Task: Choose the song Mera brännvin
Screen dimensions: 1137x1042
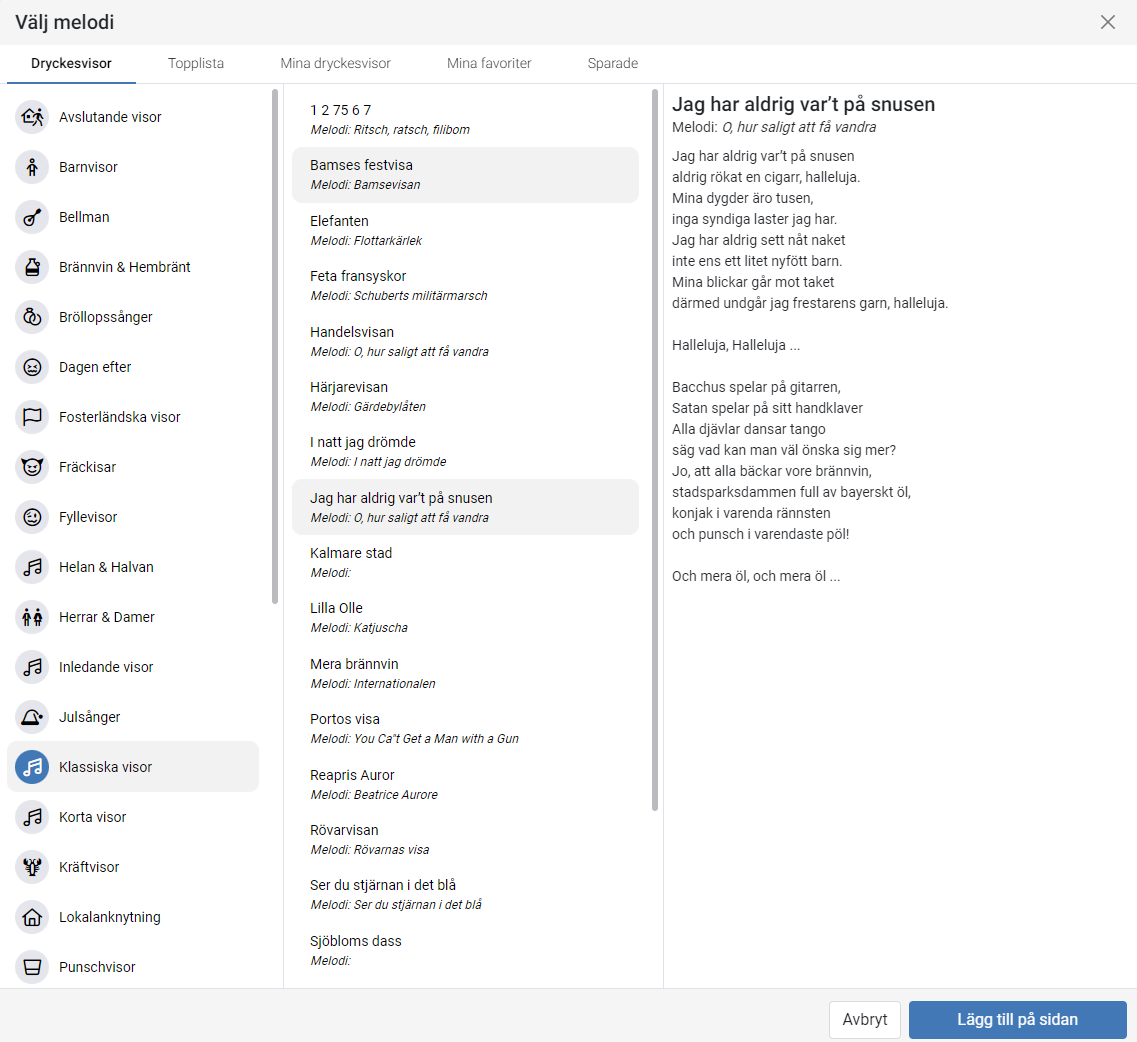Action: coord(465,673)
